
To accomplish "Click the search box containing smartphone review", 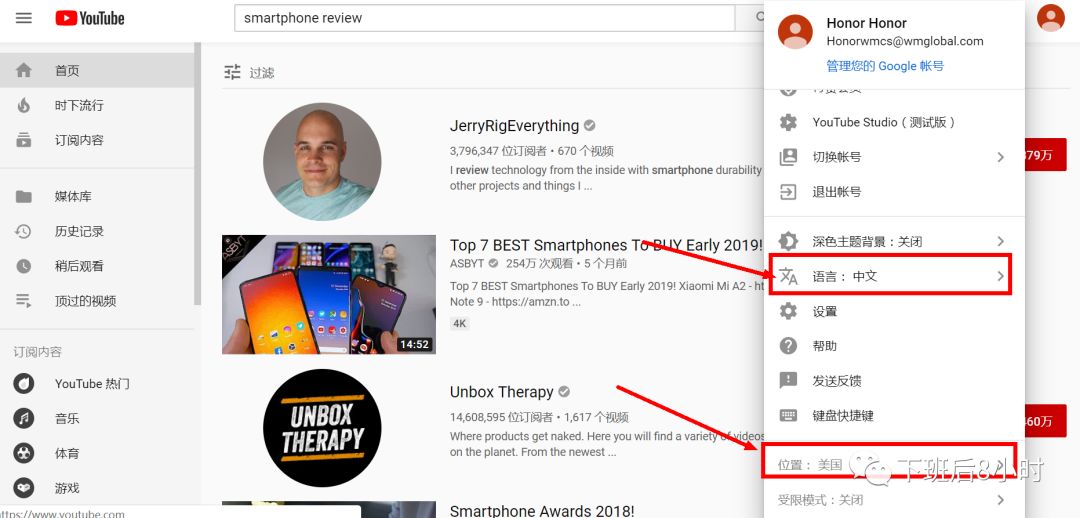I will coord(484,18).
